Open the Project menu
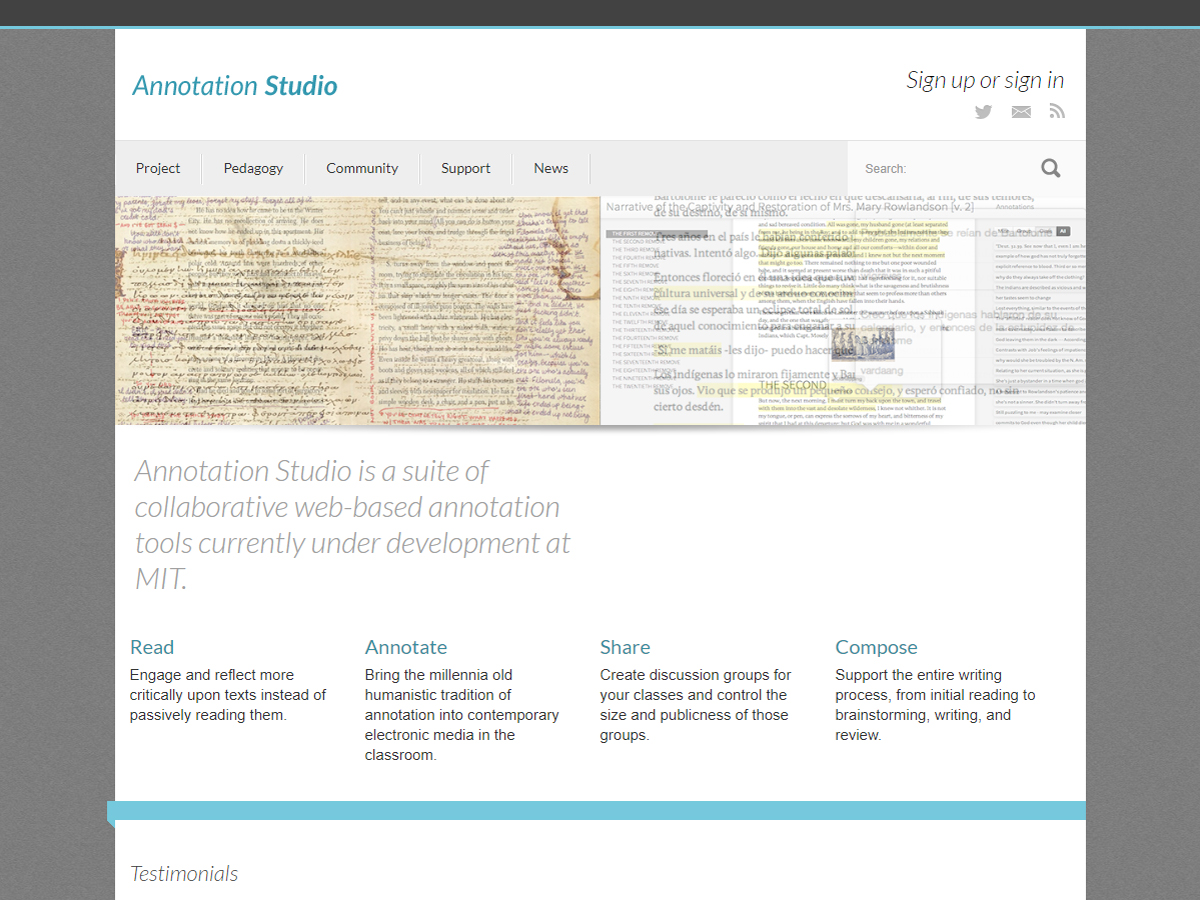This screenshot has width=1200, height=900. pos(158,168)
